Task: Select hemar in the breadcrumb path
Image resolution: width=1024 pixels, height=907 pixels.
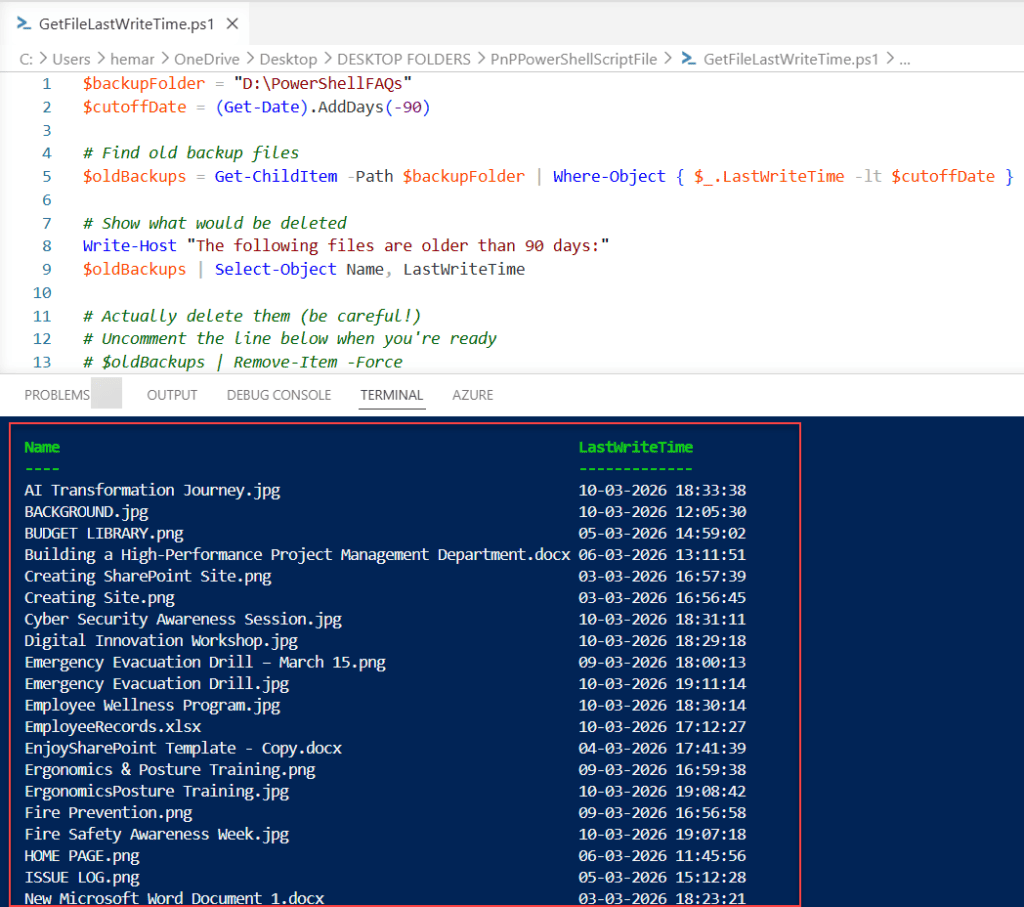Action: pyautogui.click(x=132, y=59)
